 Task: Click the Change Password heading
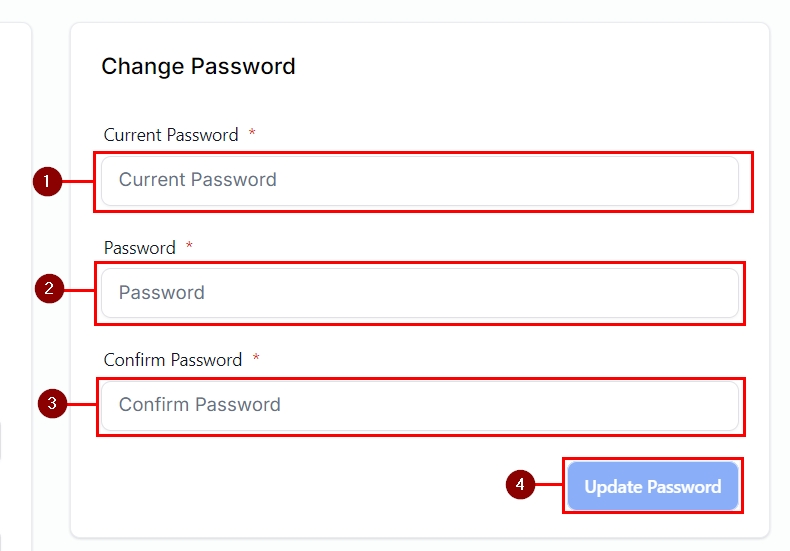(x=198, y=67)
